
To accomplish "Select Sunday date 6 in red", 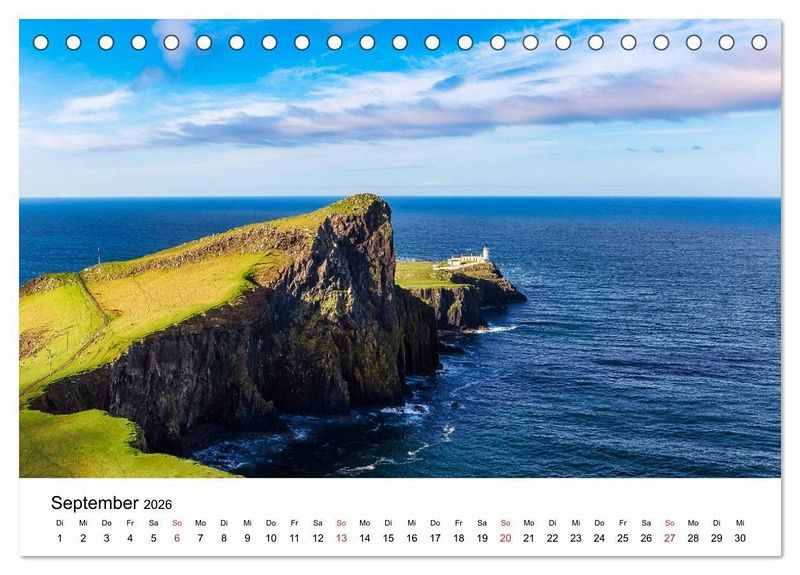I will pos(177,538).
